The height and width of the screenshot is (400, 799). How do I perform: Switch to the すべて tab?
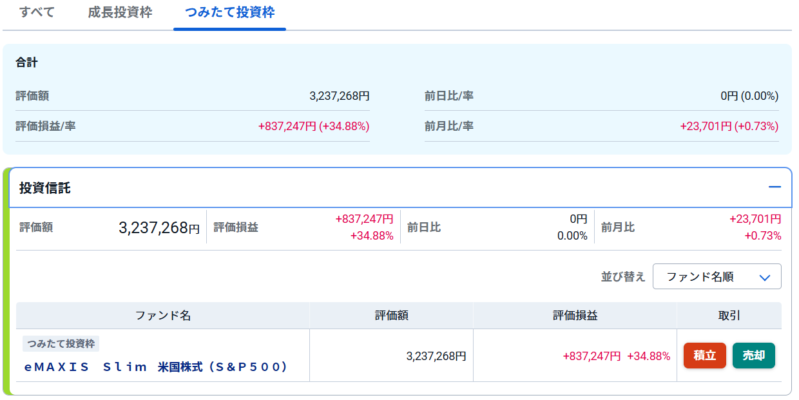37,13
